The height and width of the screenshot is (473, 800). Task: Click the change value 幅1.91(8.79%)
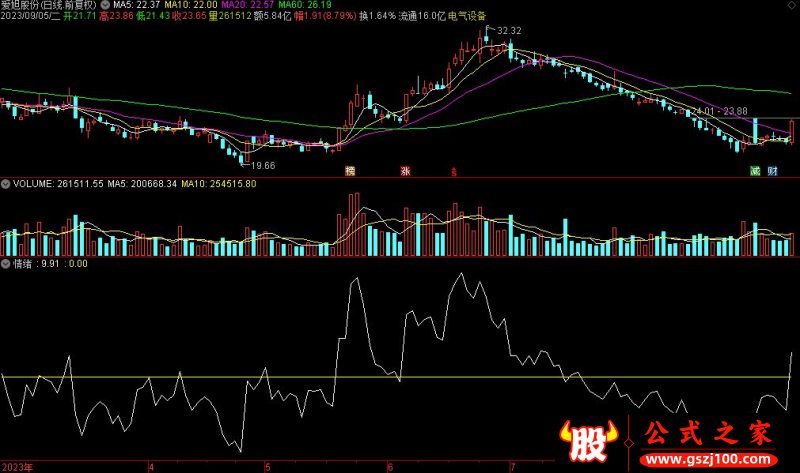[x=325, y=16]
